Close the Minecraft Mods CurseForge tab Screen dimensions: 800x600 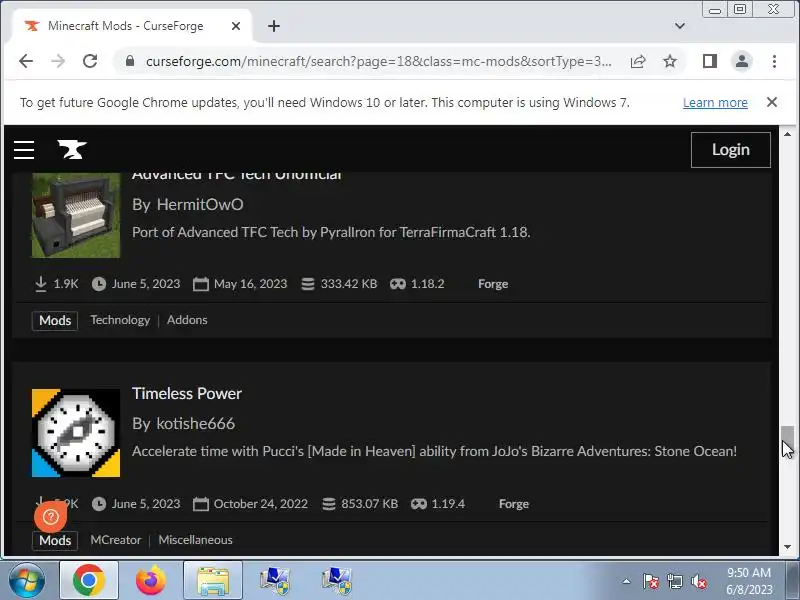(x=236, y=26)
